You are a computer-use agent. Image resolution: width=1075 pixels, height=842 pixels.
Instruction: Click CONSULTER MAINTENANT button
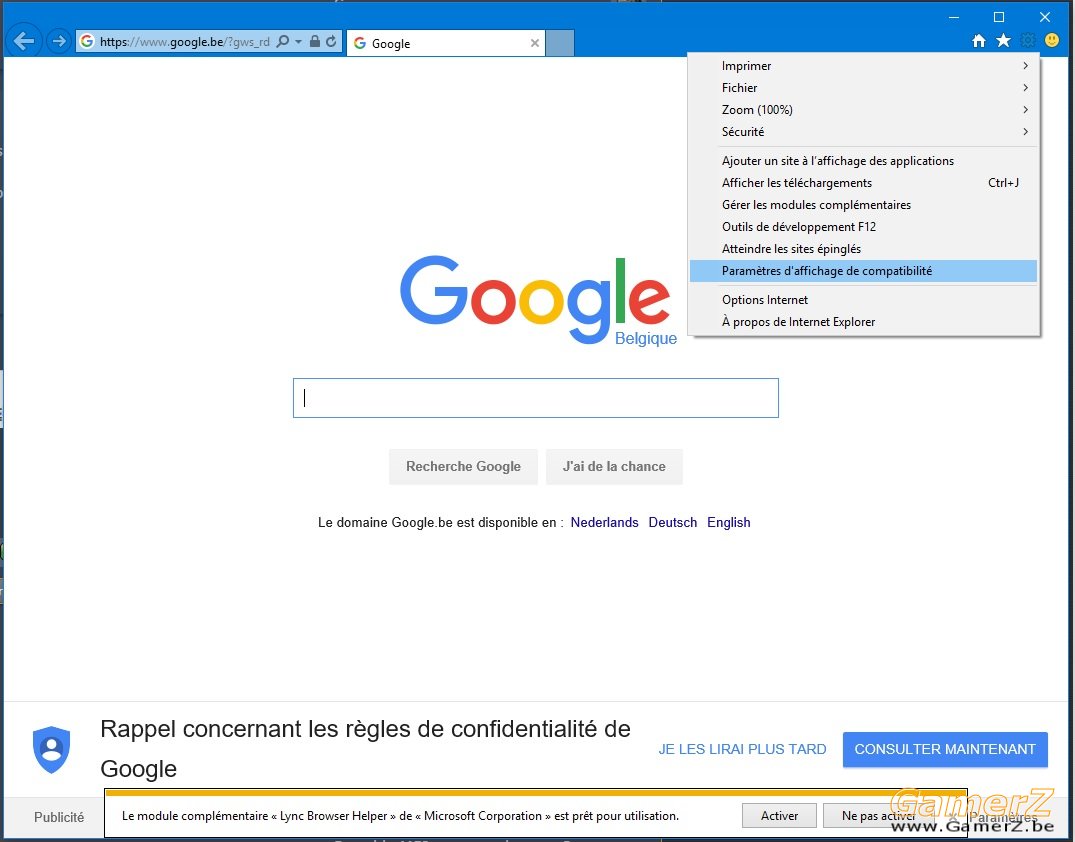(x=945, y=749)
